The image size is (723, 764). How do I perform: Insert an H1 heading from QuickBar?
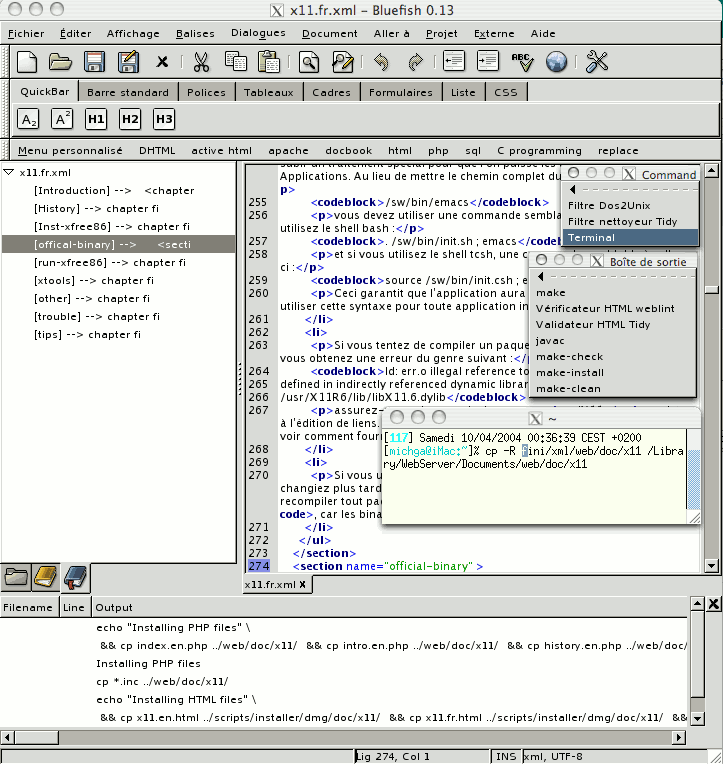96,120
